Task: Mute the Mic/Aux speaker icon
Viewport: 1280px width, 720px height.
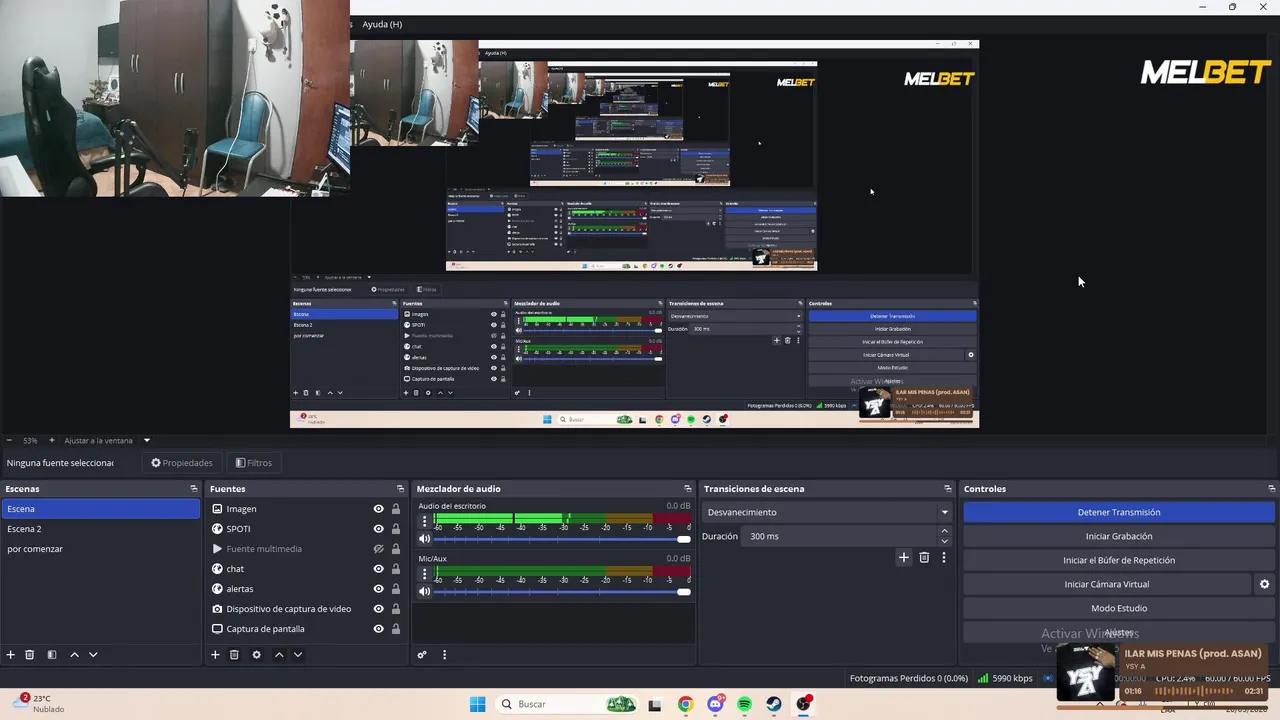Action: tap(424, 592)
